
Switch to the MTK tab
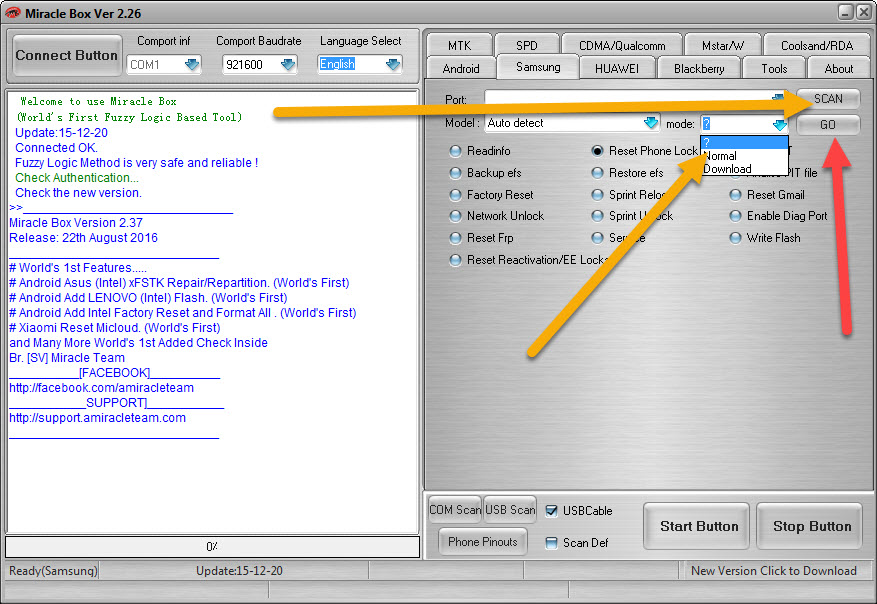pyautogui.click(x=459, y=45)
